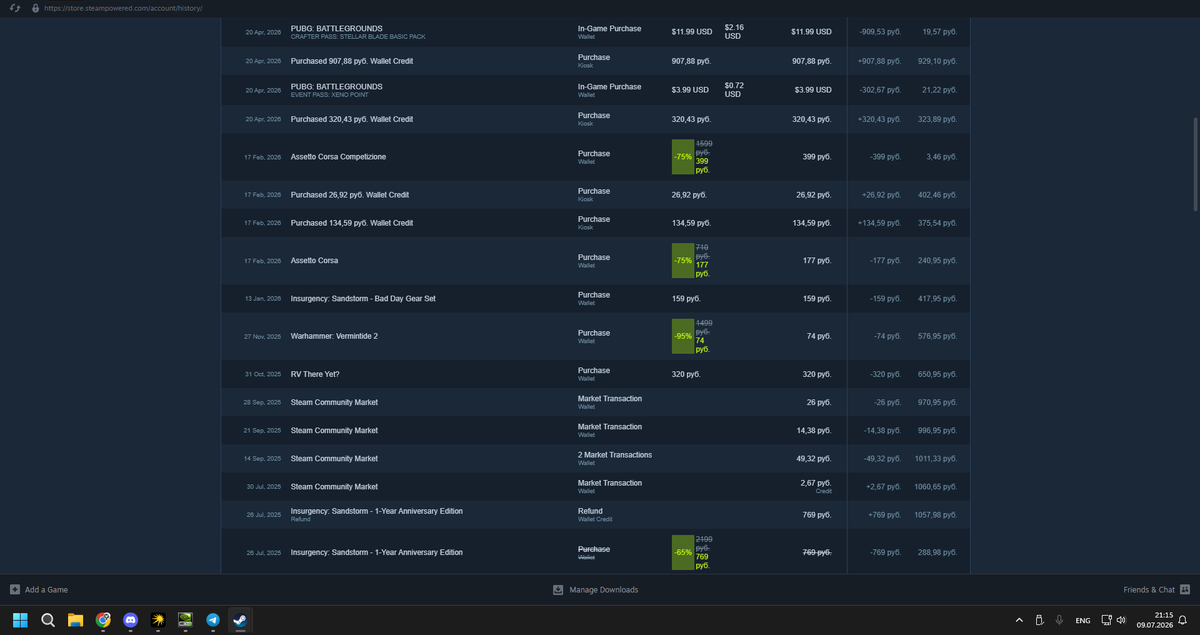Screen dimensions: 1200x635
Task: Open the Assetto Corsa 177 руб. purchase
Action: click(x=596, y=261)
